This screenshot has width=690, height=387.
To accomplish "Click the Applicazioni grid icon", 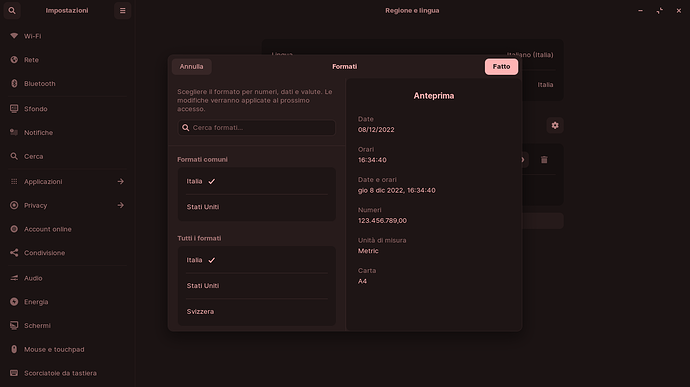I will 14,181.
